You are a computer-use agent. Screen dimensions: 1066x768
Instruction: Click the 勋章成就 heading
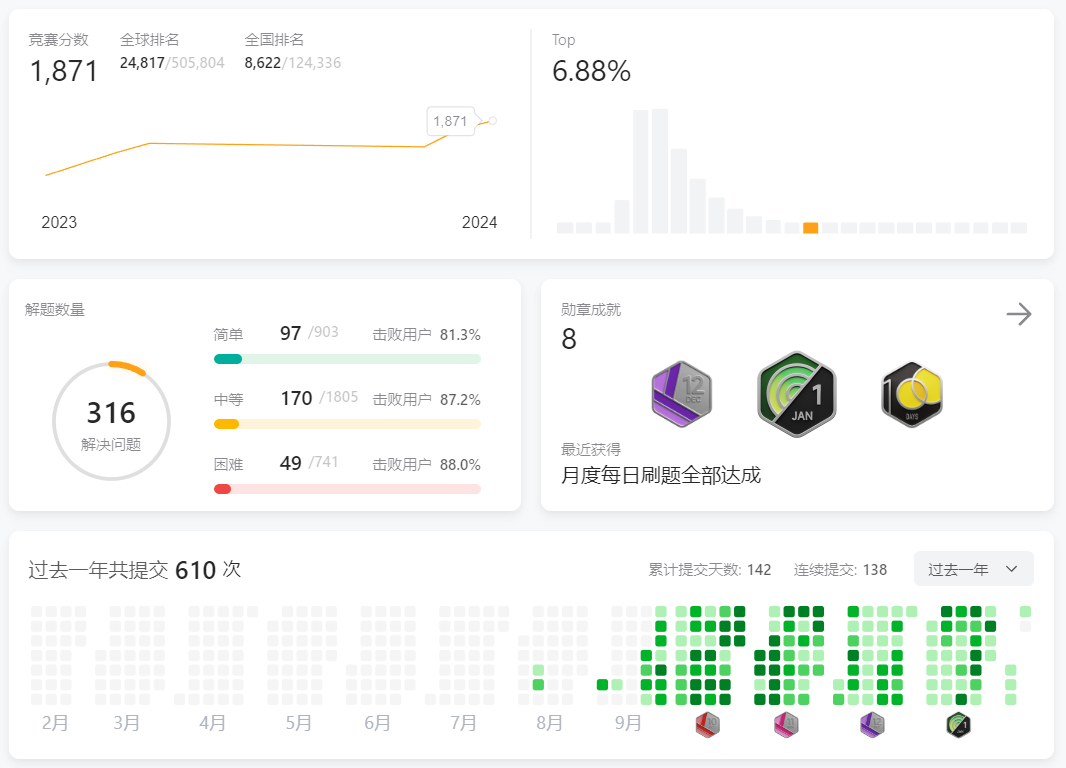(x=591, y=310)
